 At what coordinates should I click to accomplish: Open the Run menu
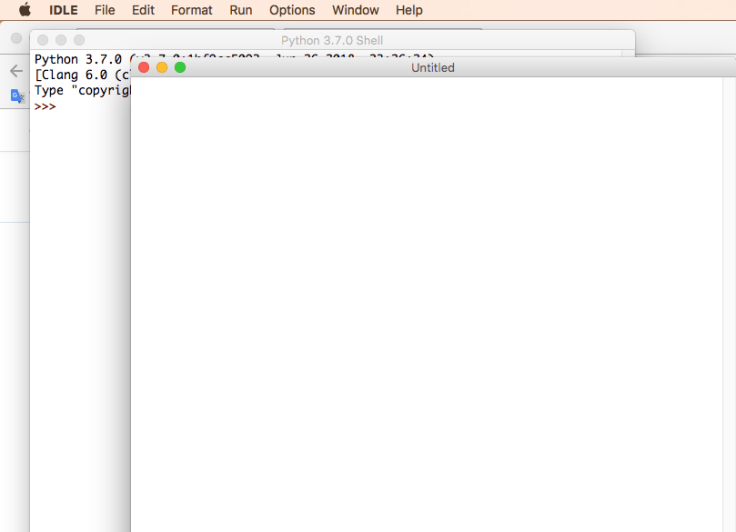pyautogui.click(x=240, y=10)
